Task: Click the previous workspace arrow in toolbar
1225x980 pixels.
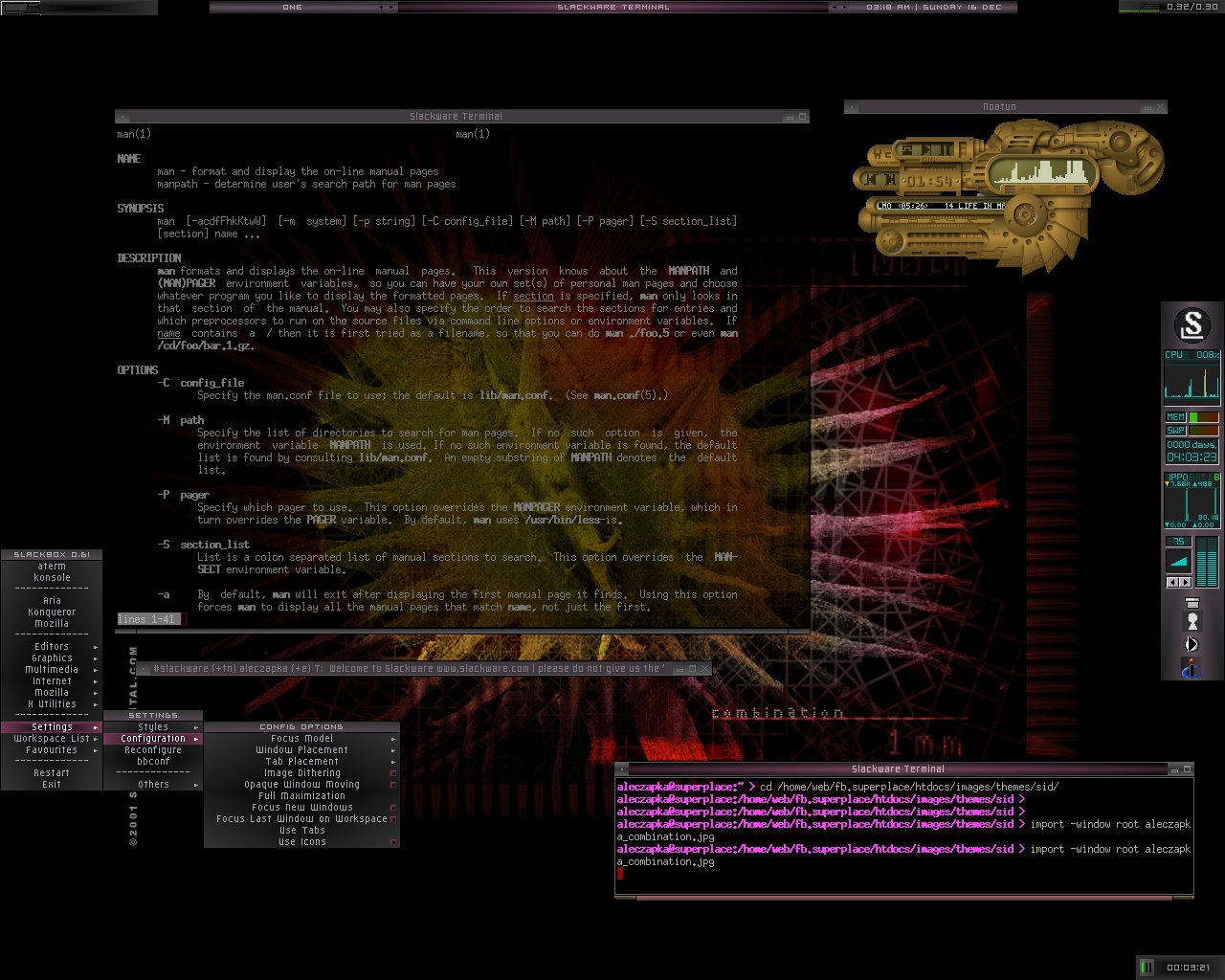Action: (x=381, y=7)
